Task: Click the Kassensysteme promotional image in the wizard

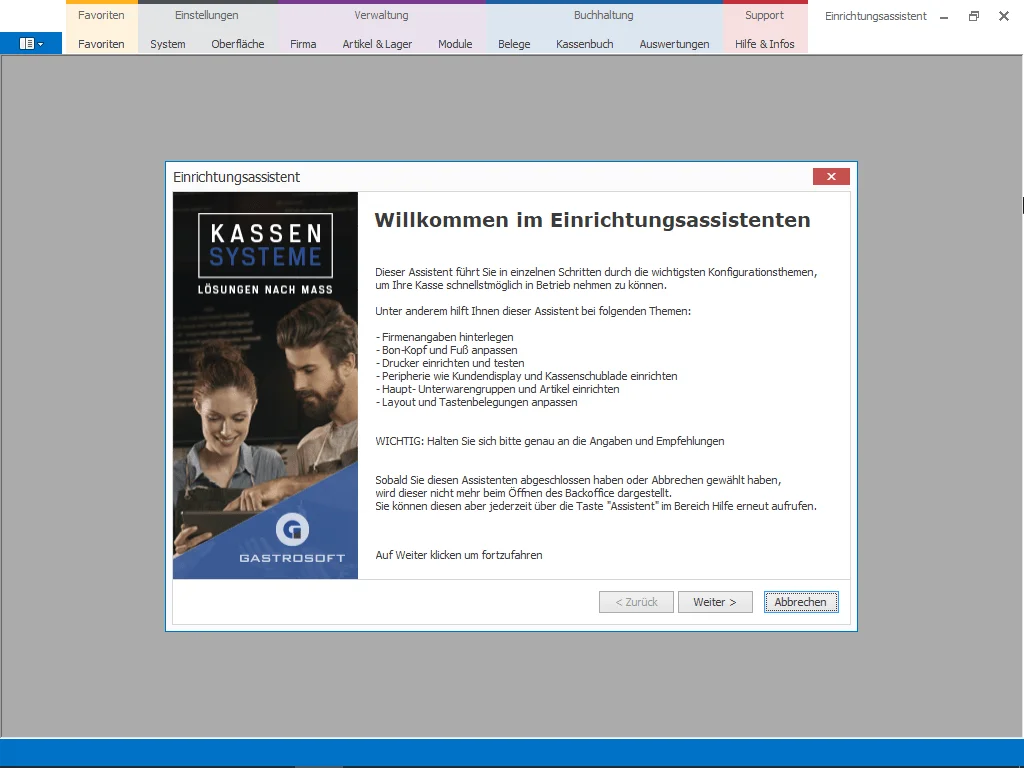Action: (x=265, y=385)
